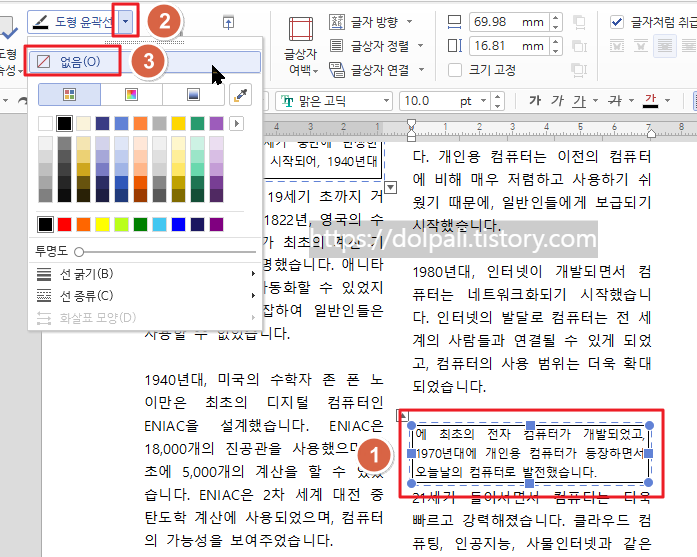
Task: Click the 글자 방향 text direction icon
Action: click(336, 21)
